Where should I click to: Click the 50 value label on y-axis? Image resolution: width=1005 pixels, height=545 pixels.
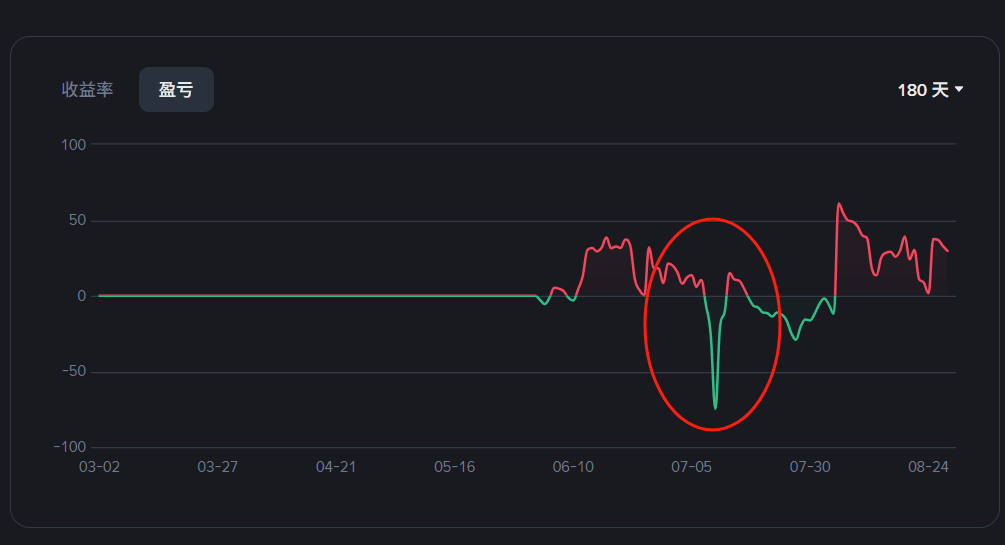point(77,221)
